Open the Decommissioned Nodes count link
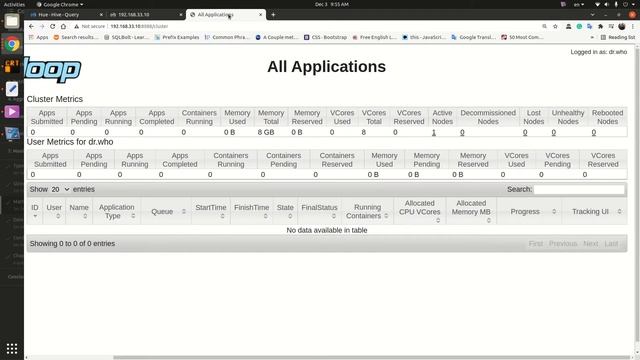The width and height of the screenshot is (640, 360). [462, 133]
